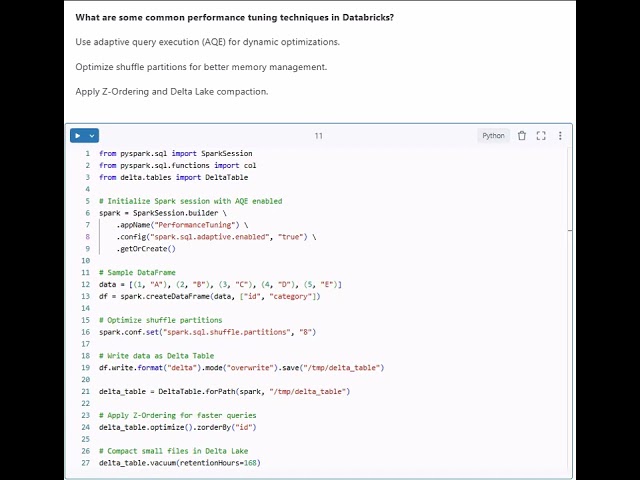
Task: Click the text 'Use adaptive query execution (AQE)'
Action: pyautogui.click(x=150, y=42)
